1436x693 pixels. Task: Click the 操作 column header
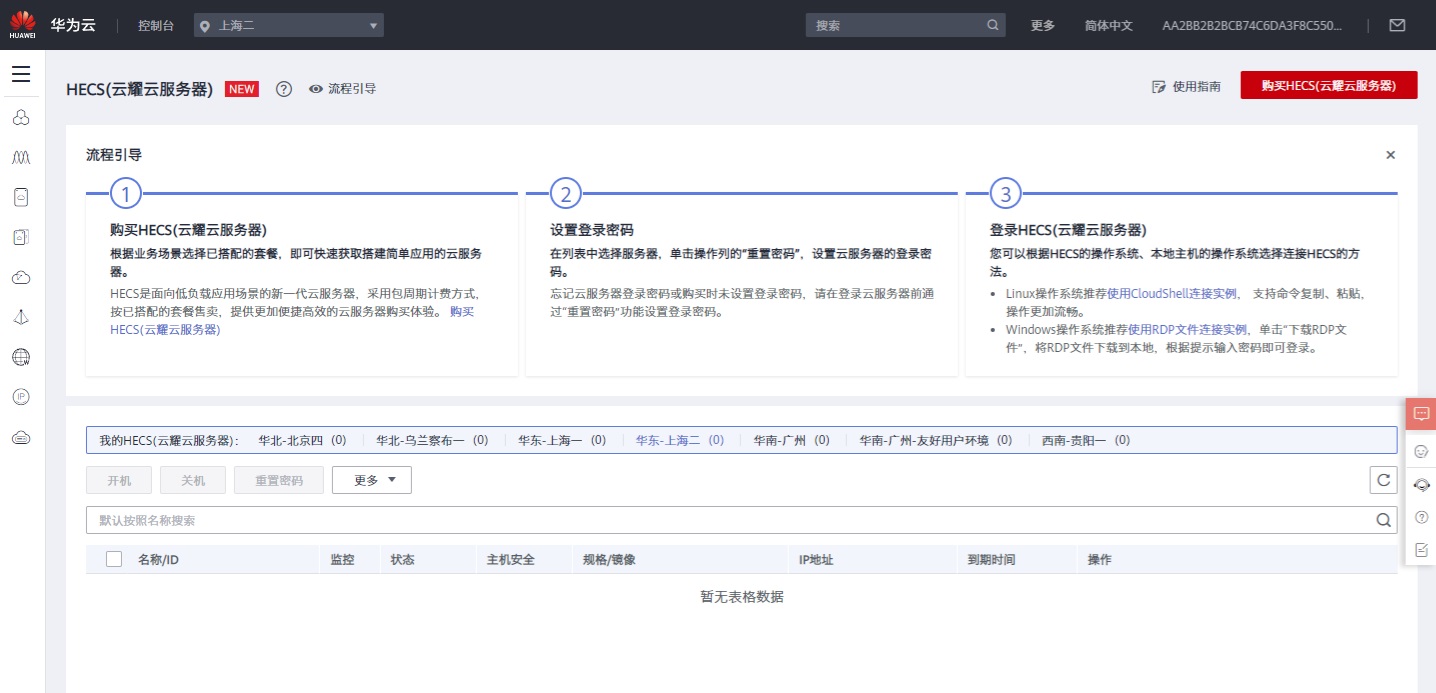1100,559
